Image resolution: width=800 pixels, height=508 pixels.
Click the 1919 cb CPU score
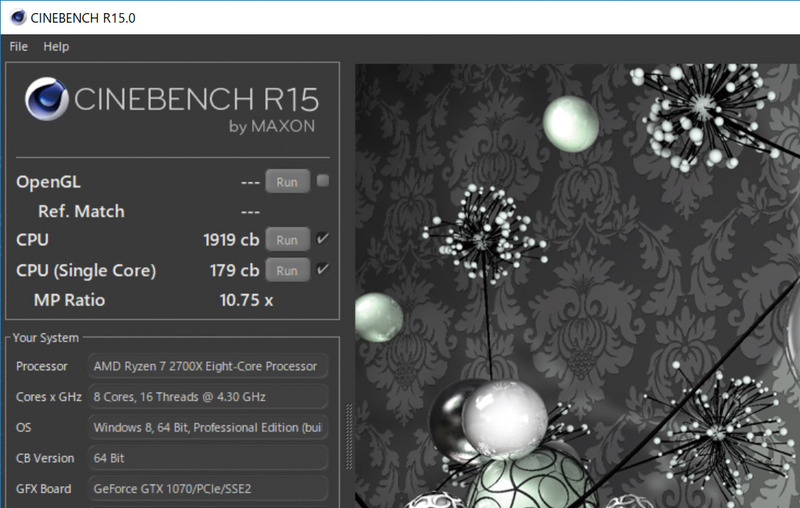click(x=231, y=240)
